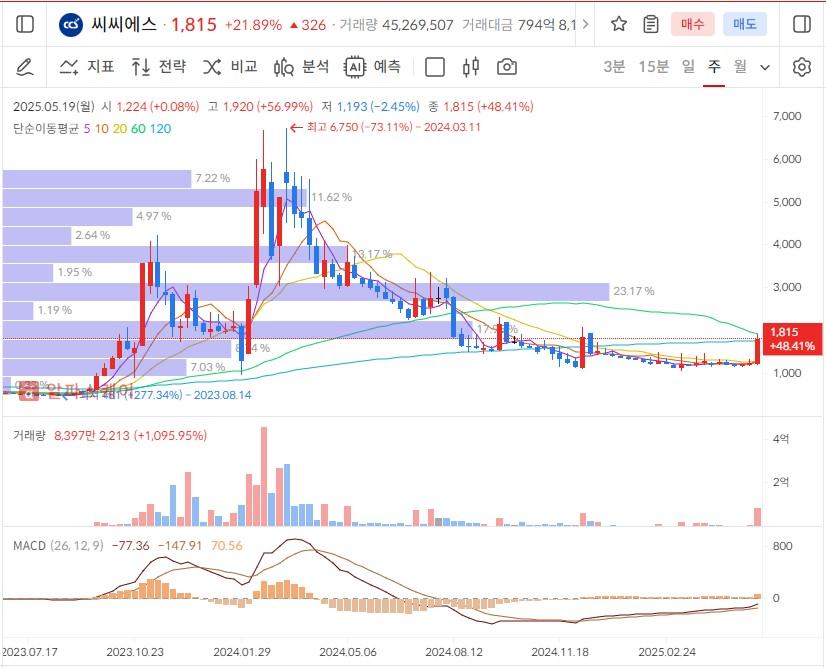Click the 씨씨에스 CCS company logo
826x668 pixels.
point(71,25)
